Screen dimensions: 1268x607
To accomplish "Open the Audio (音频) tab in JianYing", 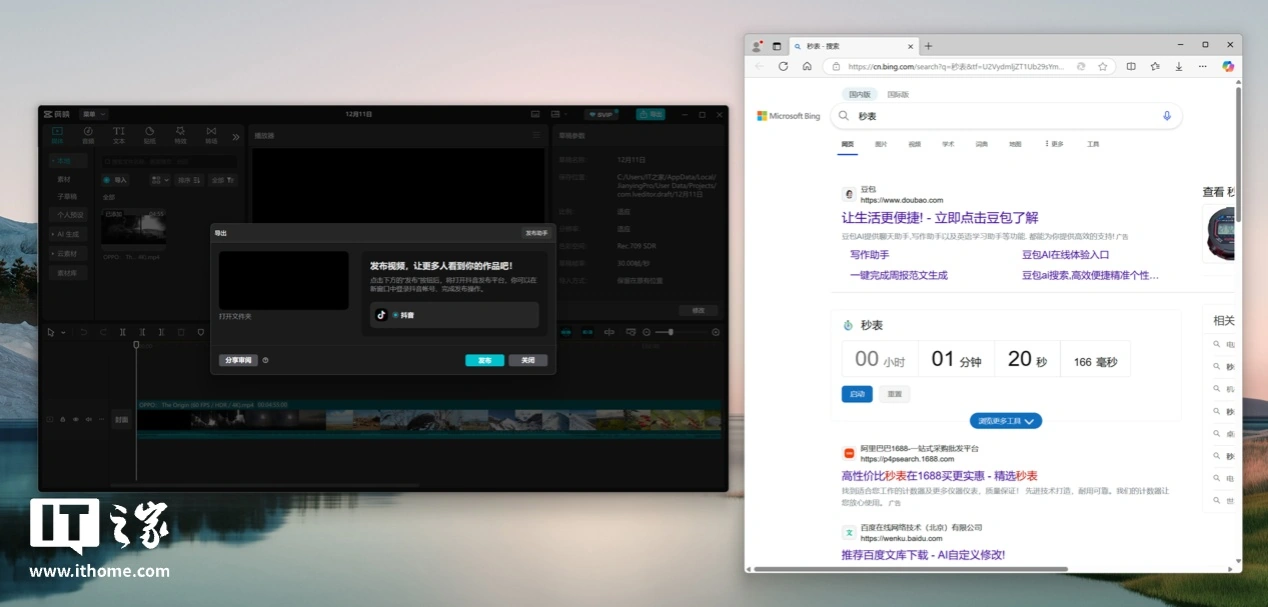I will coord(88,134).
